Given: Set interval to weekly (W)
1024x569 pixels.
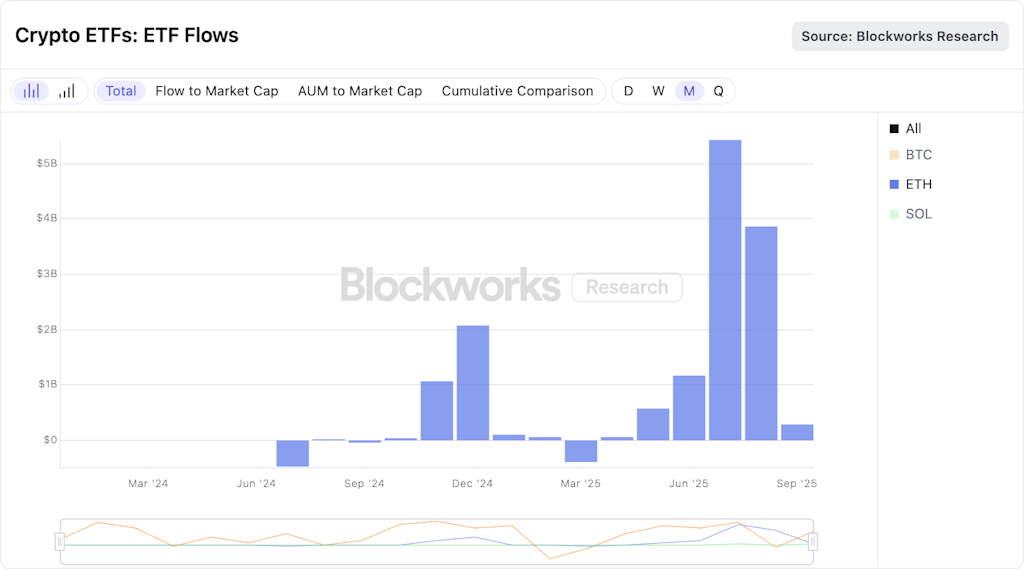Looking at the screenshot, I should coord(658,91).
